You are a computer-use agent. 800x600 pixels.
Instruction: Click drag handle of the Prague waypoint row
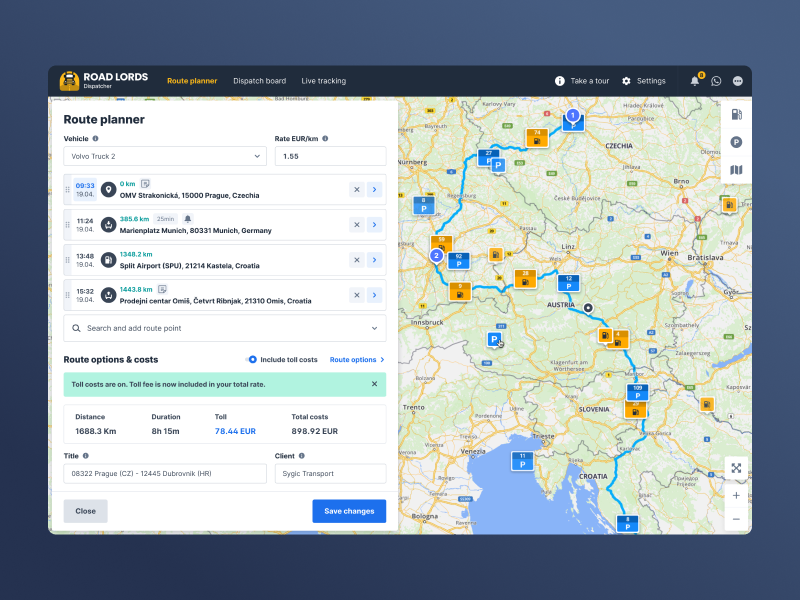click(67, 189)
